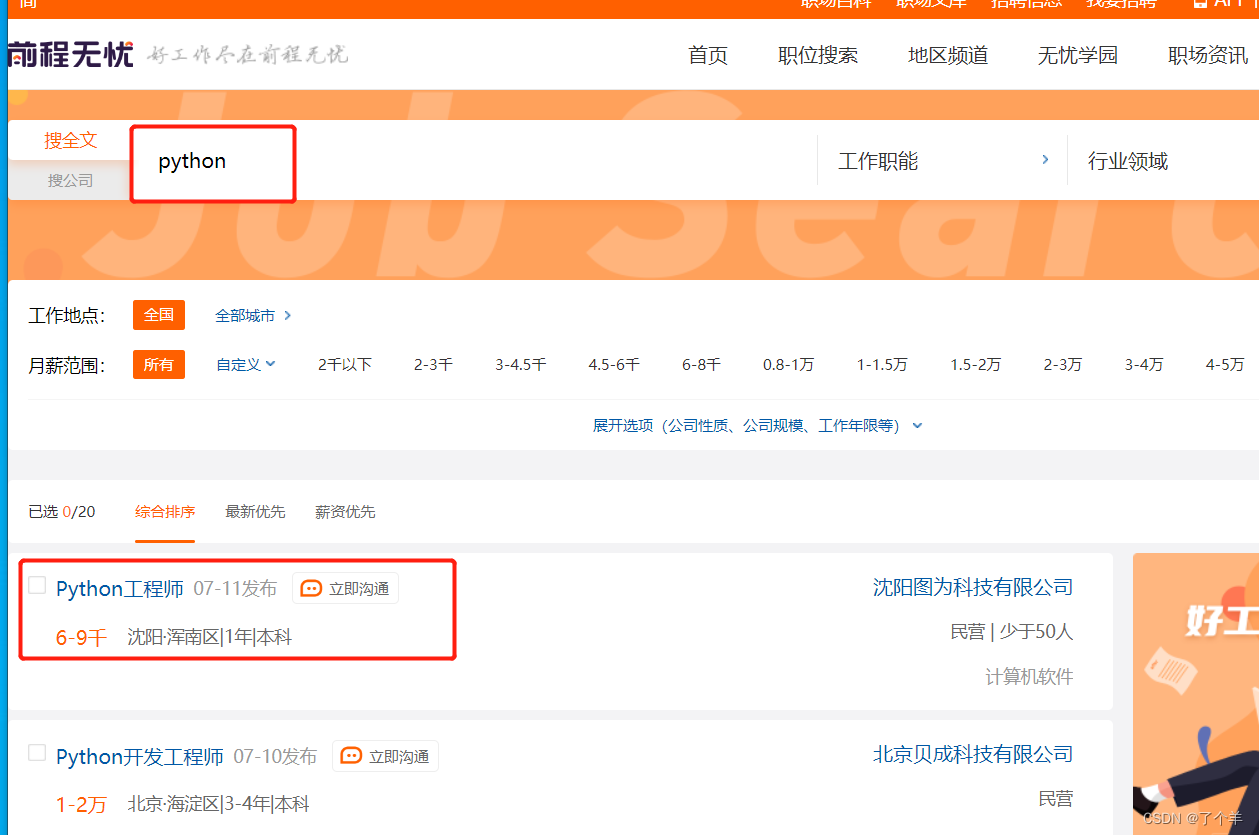Viewport: 1259px width, 835px height.
Task: Switch to the 搜公司 search mode tab
Action: 70,181
